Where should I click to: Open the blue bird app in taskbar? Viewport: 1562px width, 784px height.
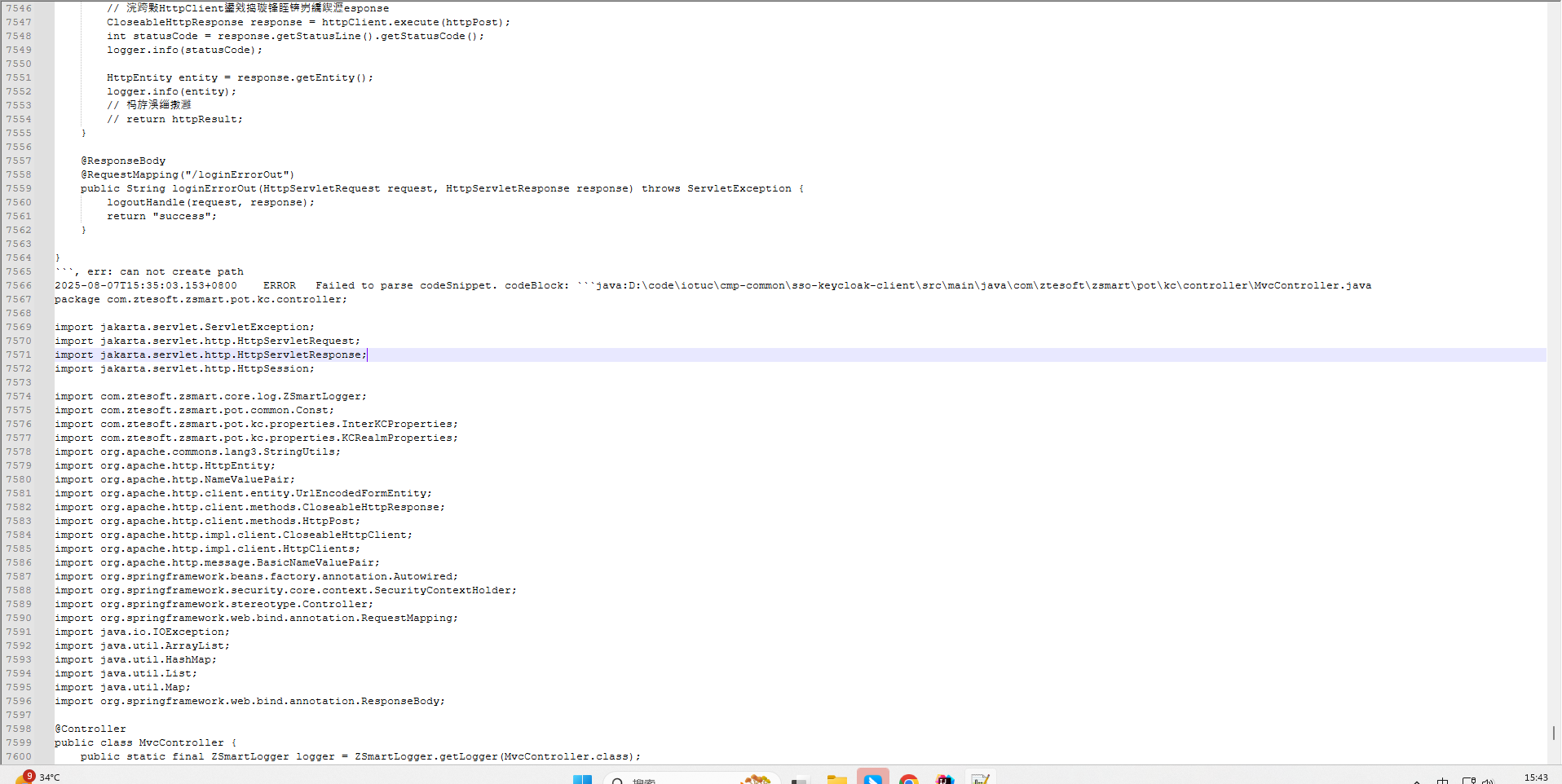[x=872, y=778]
